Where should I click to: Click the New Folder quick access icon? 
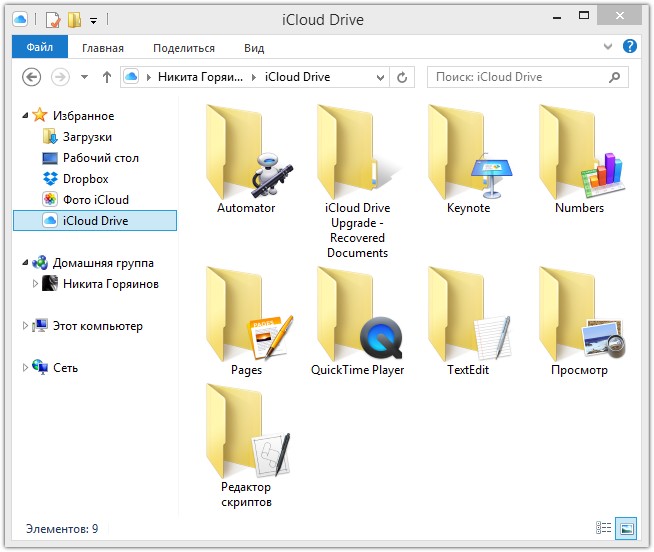pyautogui.click(x=74, y=20)
